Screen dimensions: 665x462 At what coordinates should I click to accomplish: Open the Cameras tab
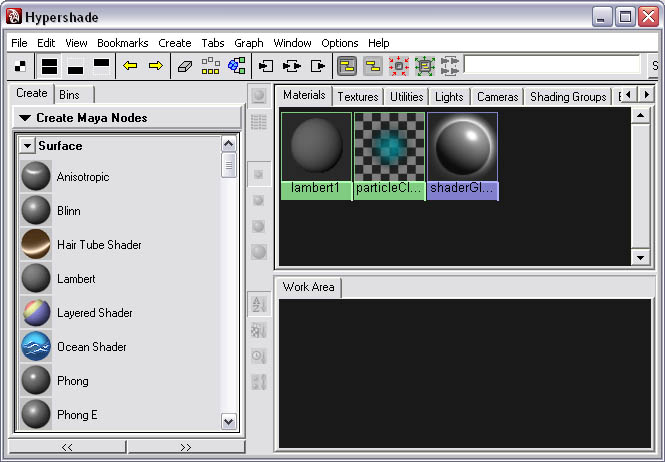point(497,97)
